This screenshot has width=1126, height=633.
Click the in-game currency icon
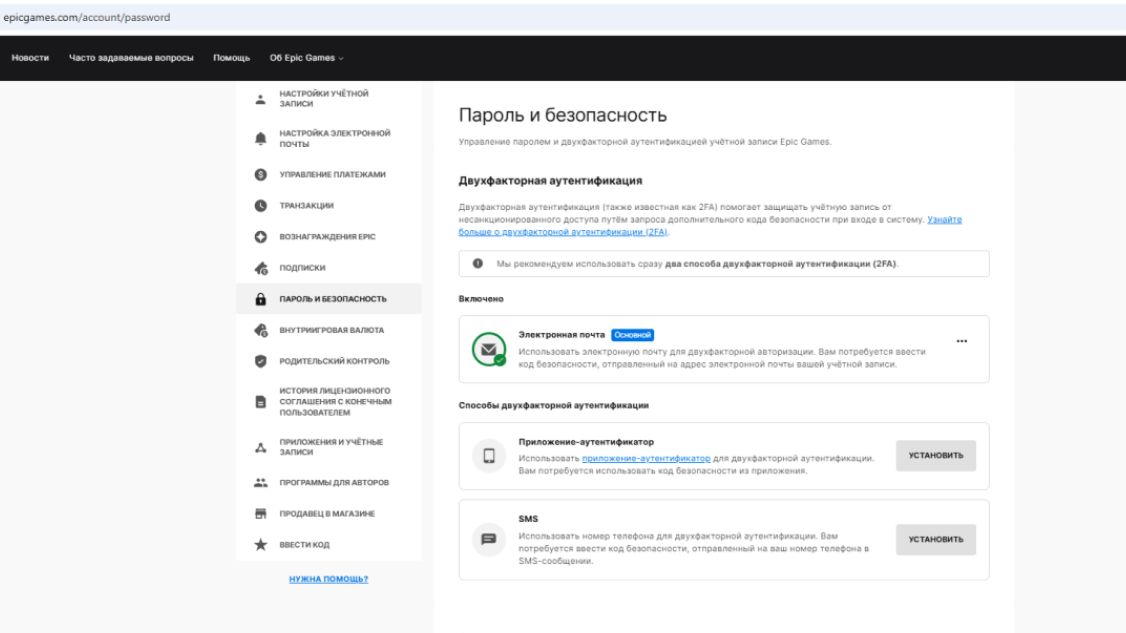[x=261, y=330]
